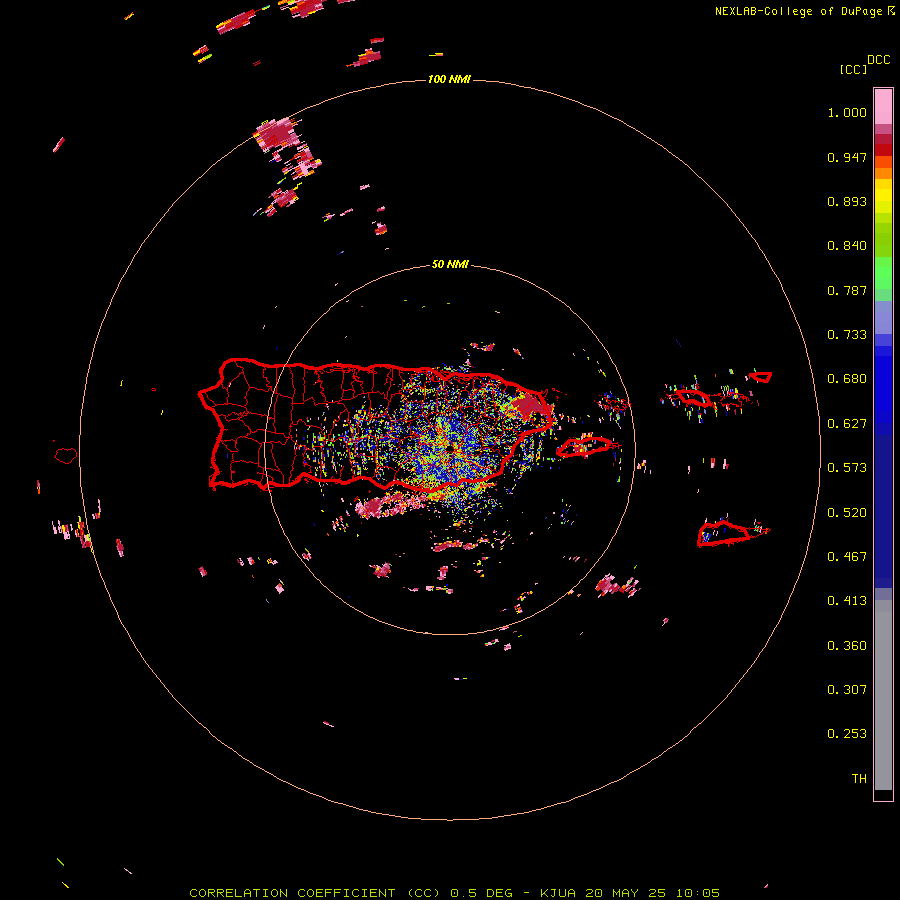Click the 1.000 scale value
Viewport: 900px width, 900px height.
pos(847,112)
